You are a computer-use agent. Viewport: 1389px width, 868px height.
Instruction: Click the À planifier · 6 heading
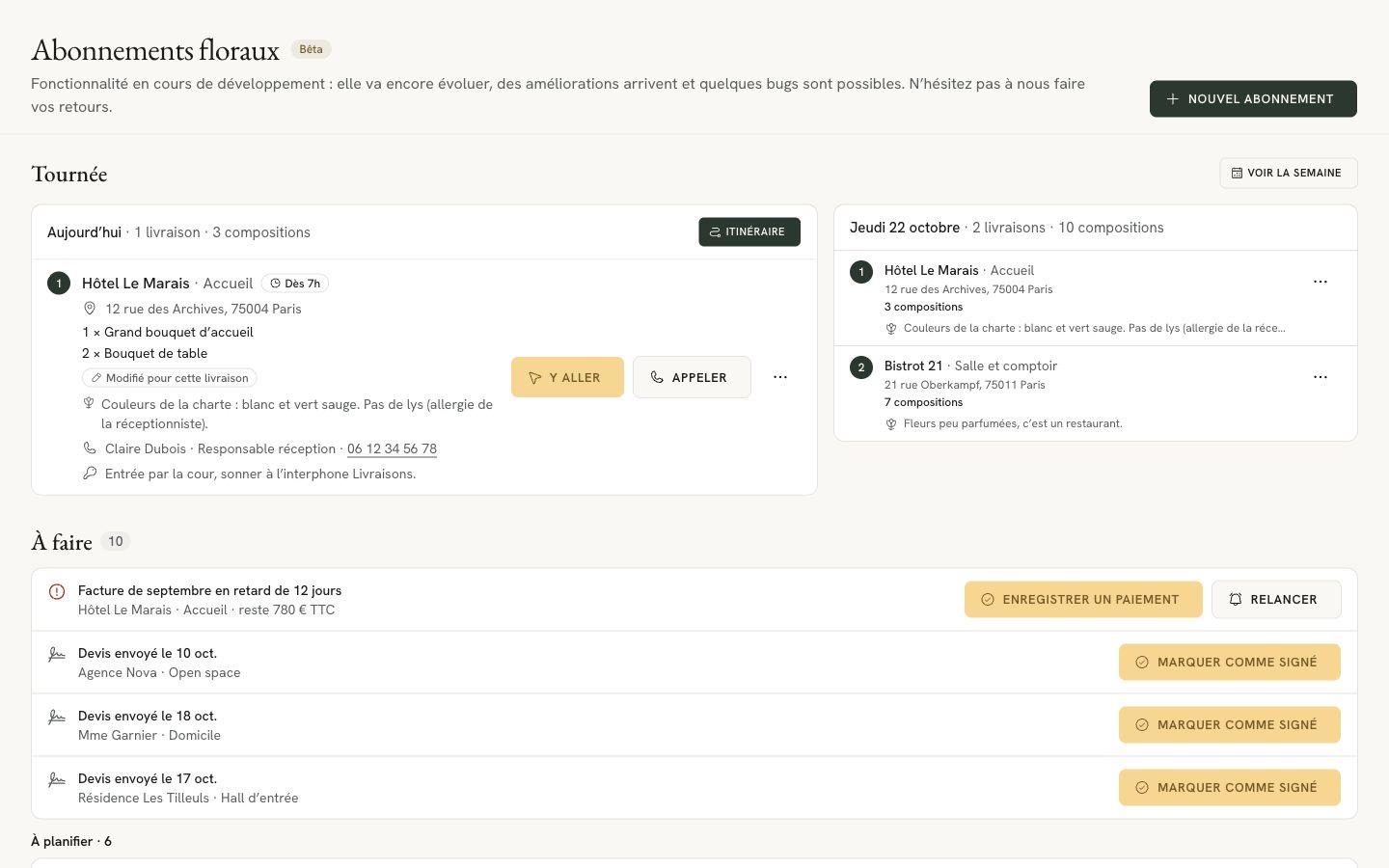[71, 841]
